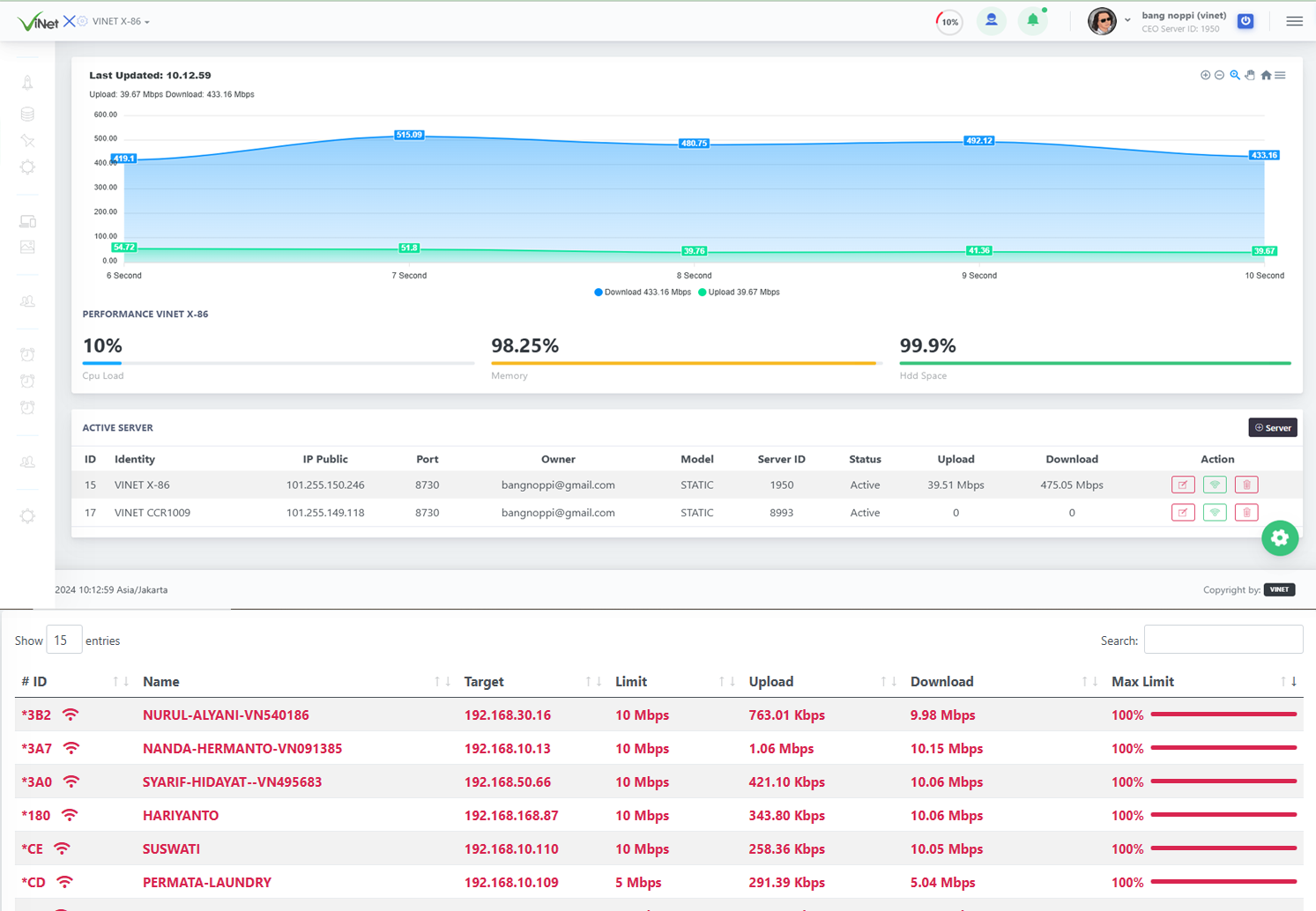Toggle the Upload series in chart legend

[x=739, y=293]
